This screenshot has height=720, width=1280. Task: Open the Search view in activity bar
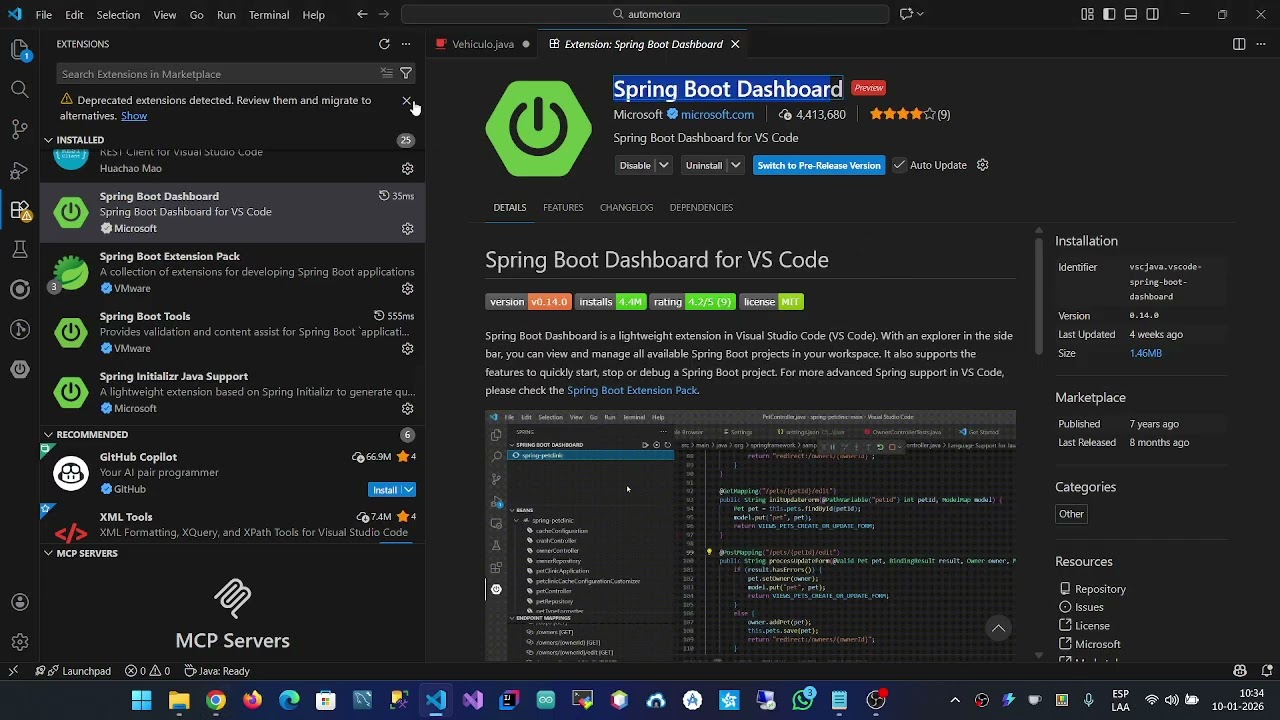pos(20,89)
